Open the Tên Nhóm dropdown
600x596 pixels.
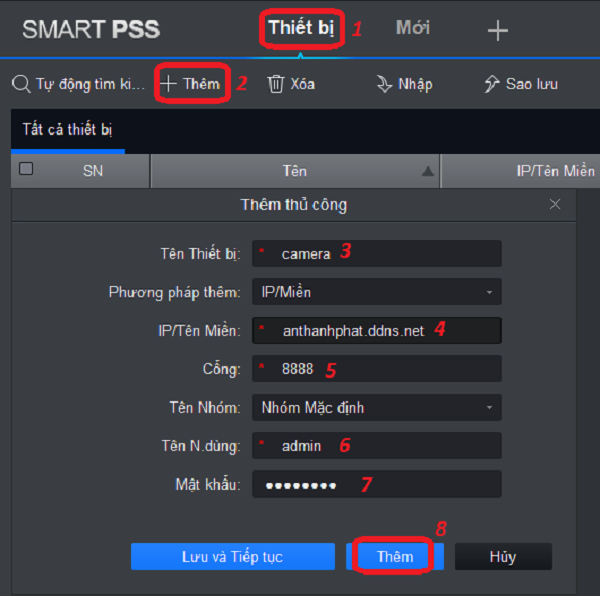(377, 407)
